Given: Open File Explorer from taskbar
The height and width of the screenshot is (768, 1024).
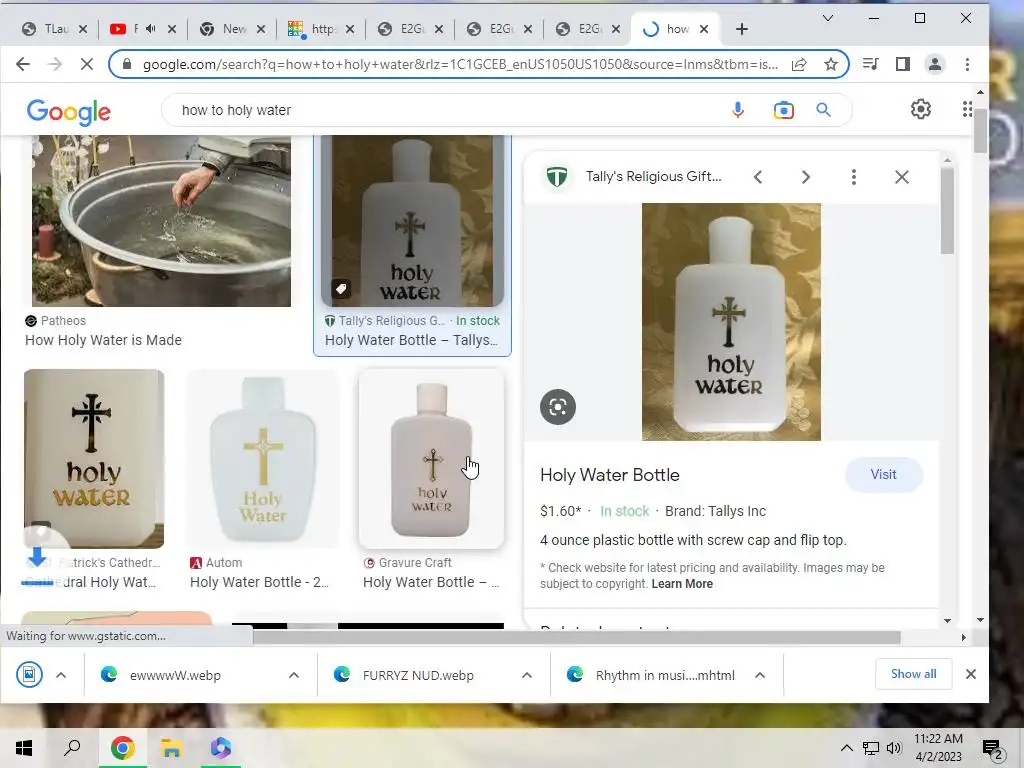Looking at the screenshot, I should 171,748.
